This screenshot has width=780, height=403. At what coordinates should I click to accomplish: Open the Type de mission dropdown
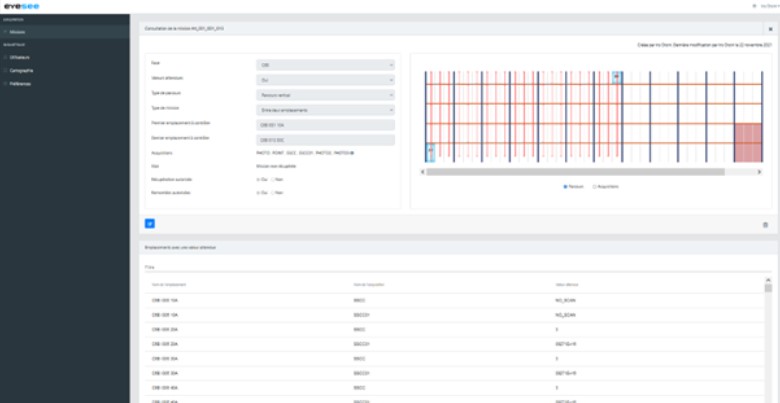pyautogui.click(x=325, y=110)
